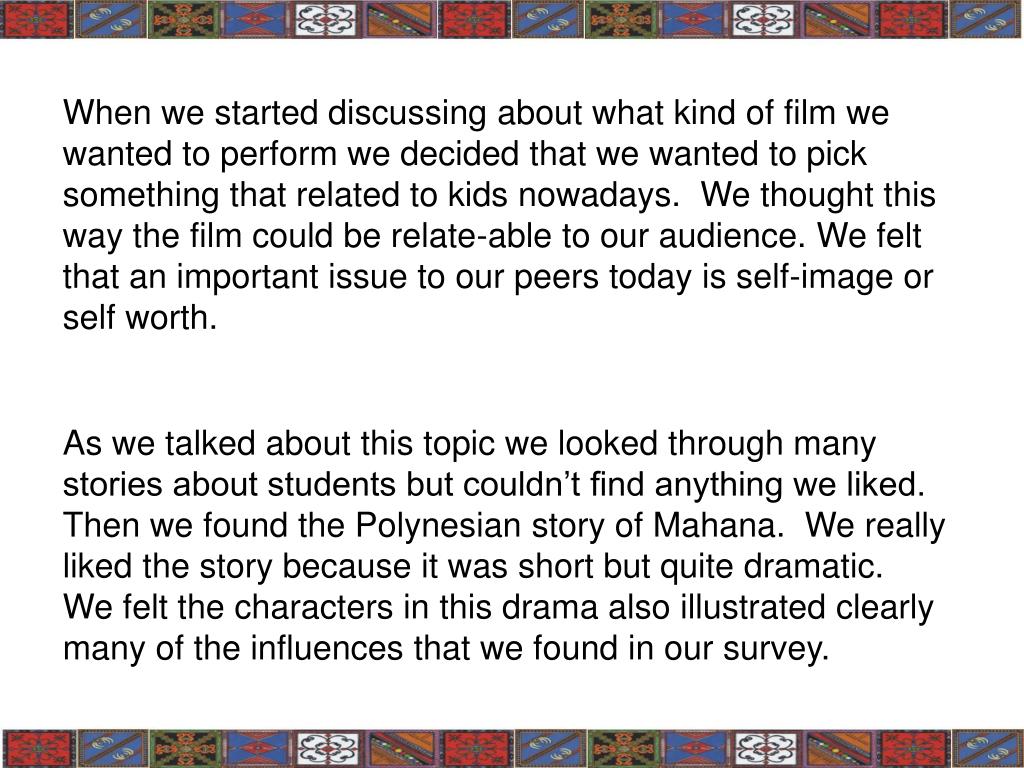Click the phrase "self worth." ending first paragraph
The height and width of the screenshot is (768, 1024).
(x=139, y=318)
